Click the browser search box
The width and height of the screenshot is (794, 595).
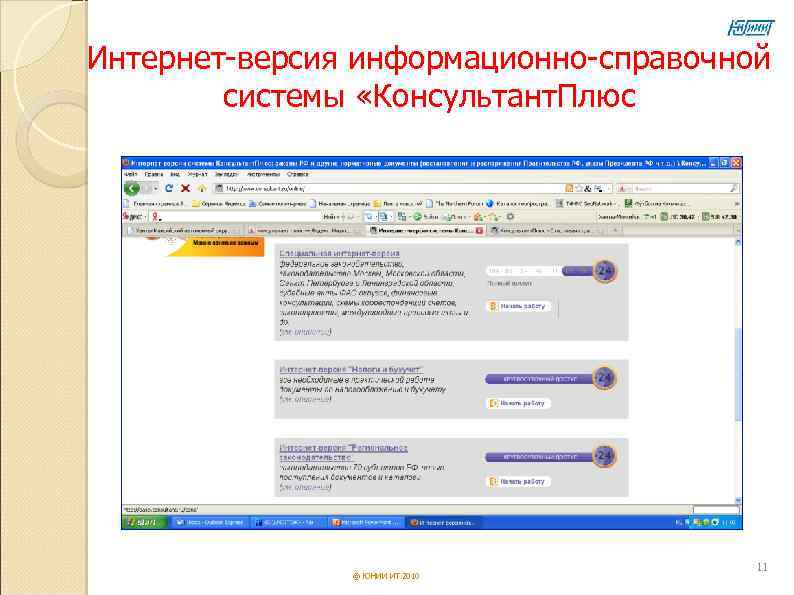pyautogui.click(x=677, y=188)
